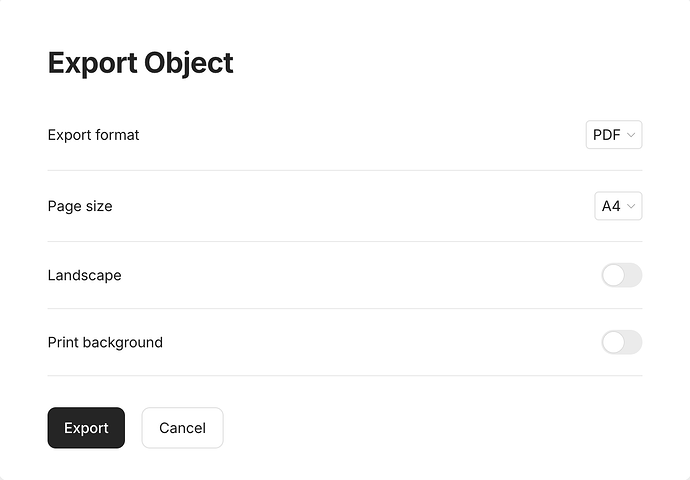Click the dark Export button
The width and height of the screenshot is (690, 480).
(x=86, y=428)
